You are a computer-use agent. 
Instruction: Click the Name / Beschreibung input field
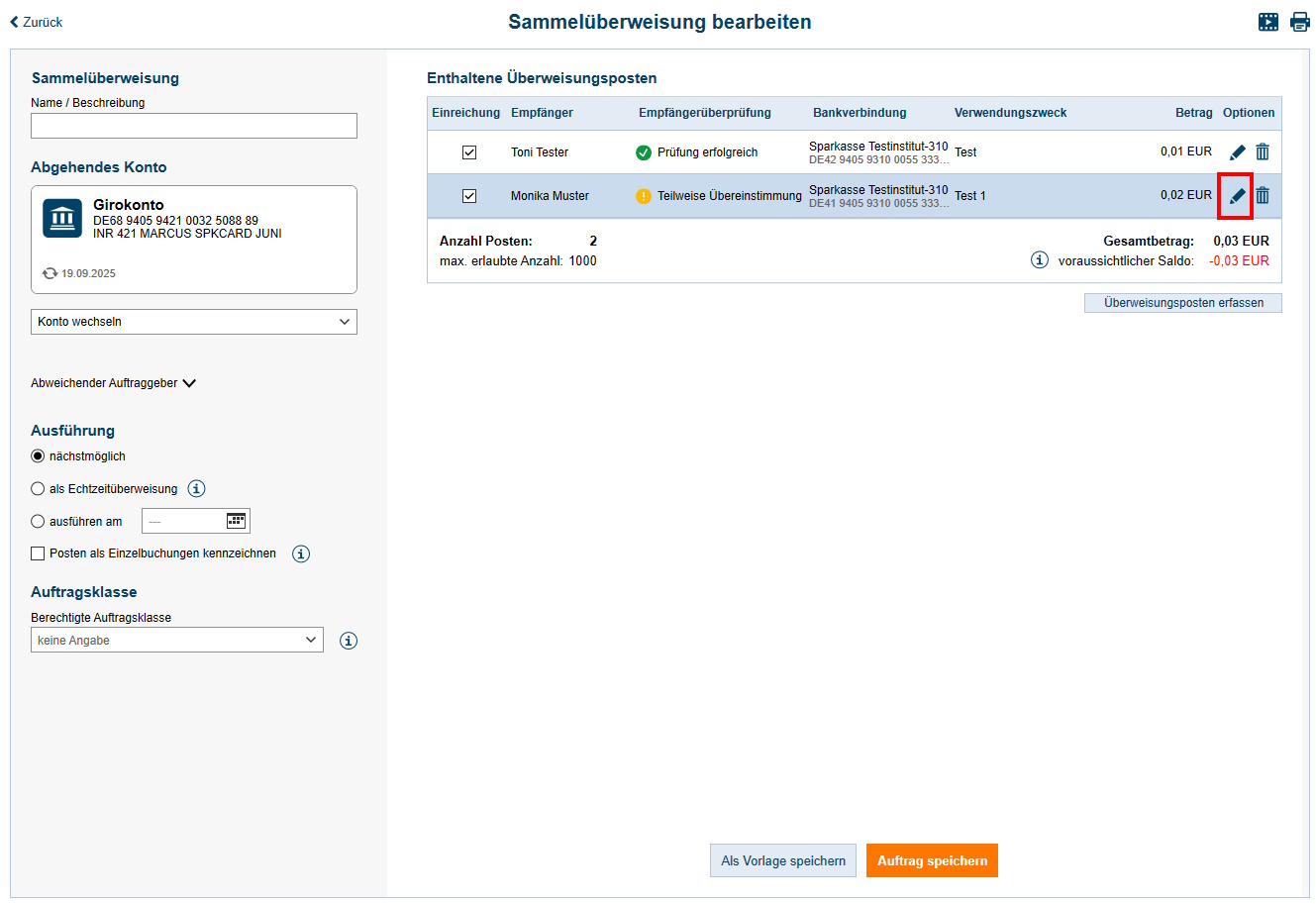[193, 126]
